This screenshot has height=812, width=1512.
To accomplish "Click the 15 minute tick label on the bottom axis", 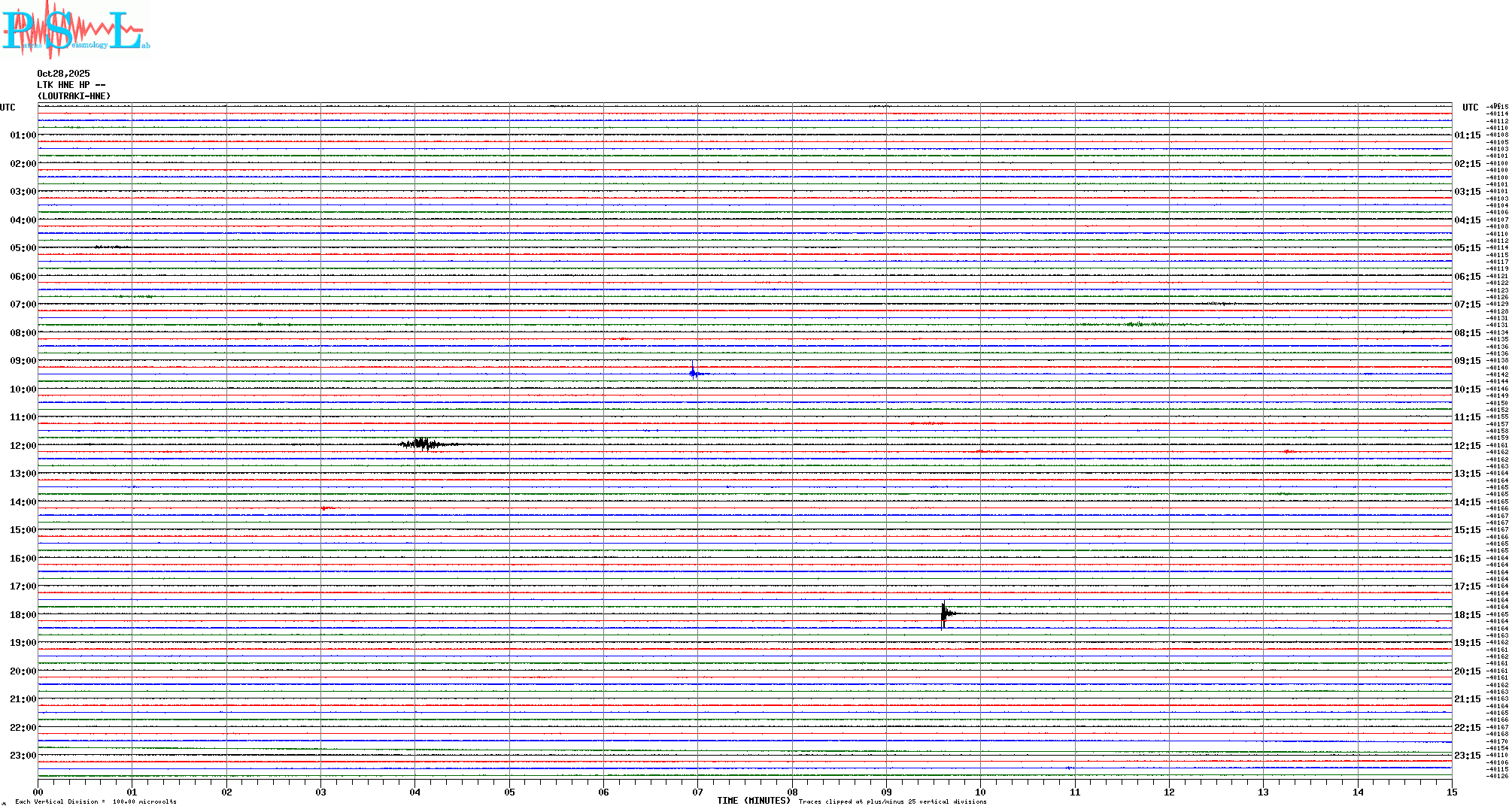I will click(1451, 792).
